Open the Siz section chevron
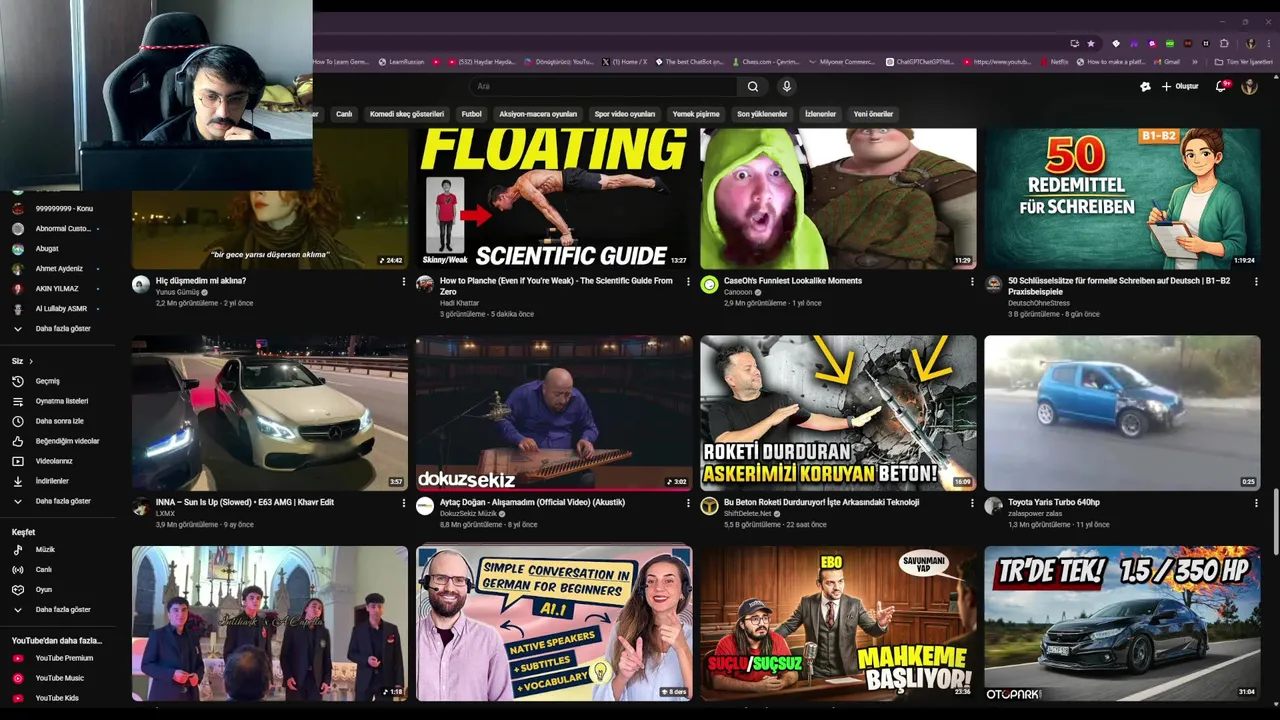Screen dimensions: 1280x720 (31, 361)
